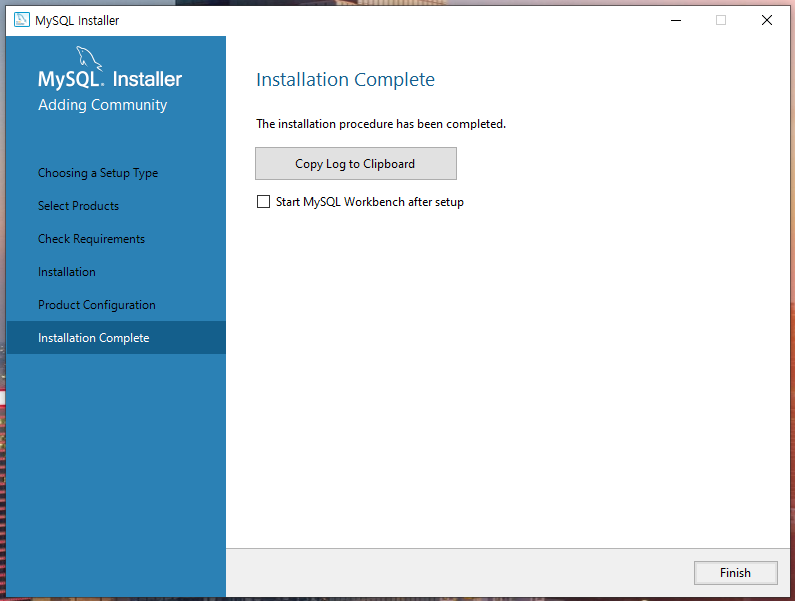Close the MySQL Installer window
Image resolution: width=795 pixels, height=601 pixels.
[x=767, y=20]
